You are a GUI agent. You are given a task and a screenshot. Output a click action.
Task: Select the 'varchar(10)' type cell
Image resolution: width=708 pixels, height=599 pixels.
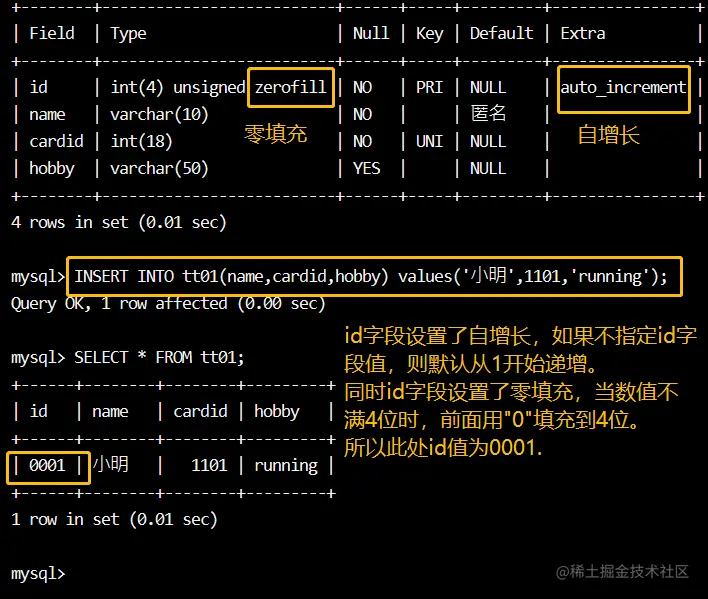159,115
